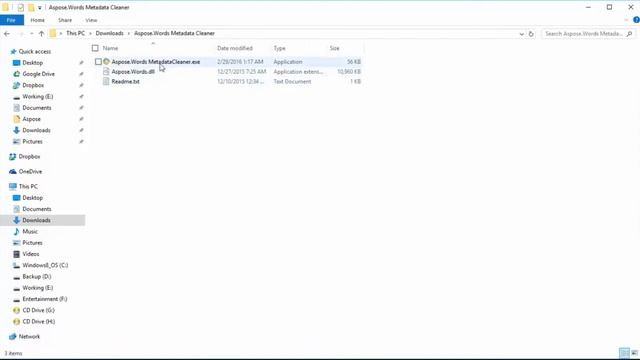Select the file name 'Aspose.Words.dll'
Viewport: 640px width, 360px height.
coord(133,71)
